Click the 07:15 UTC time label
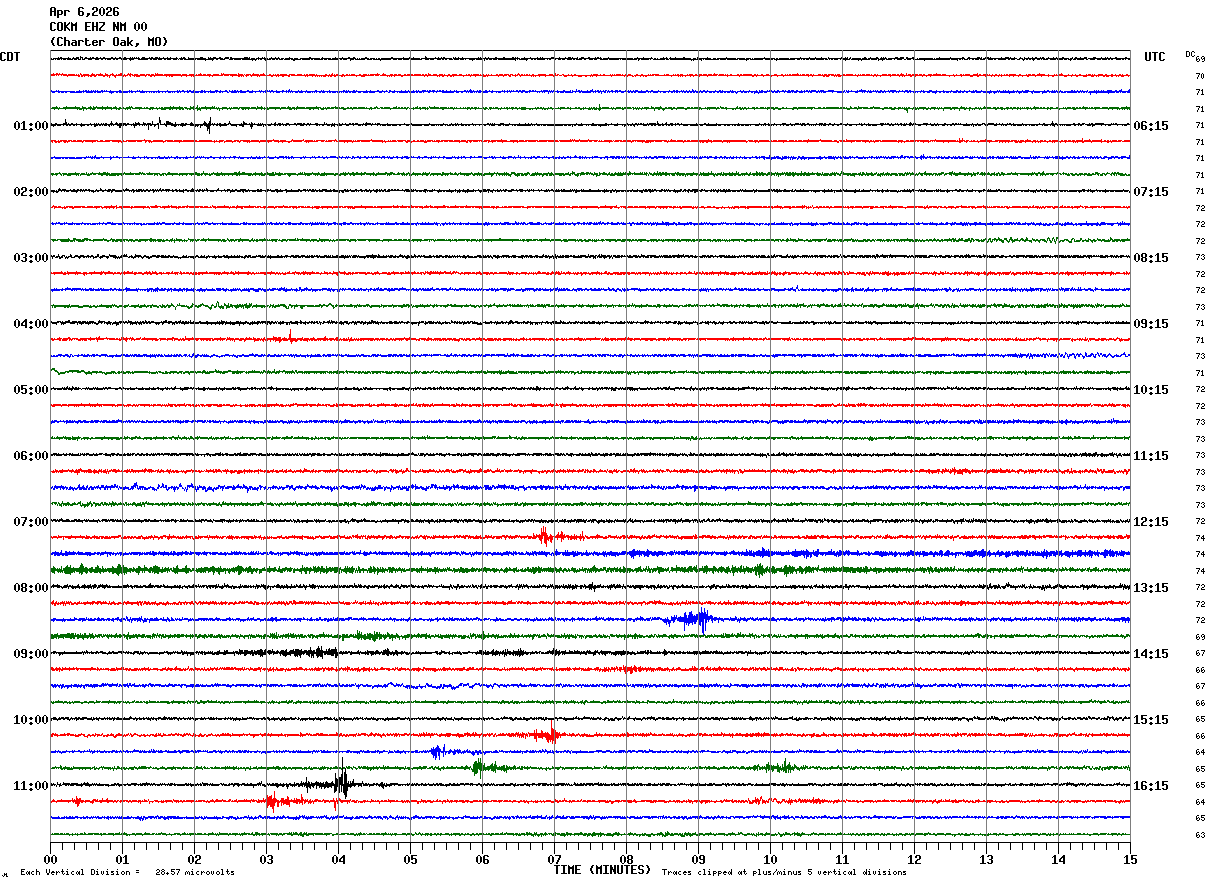Screen dimensions: 1210x886 (x=1151, y=192)
